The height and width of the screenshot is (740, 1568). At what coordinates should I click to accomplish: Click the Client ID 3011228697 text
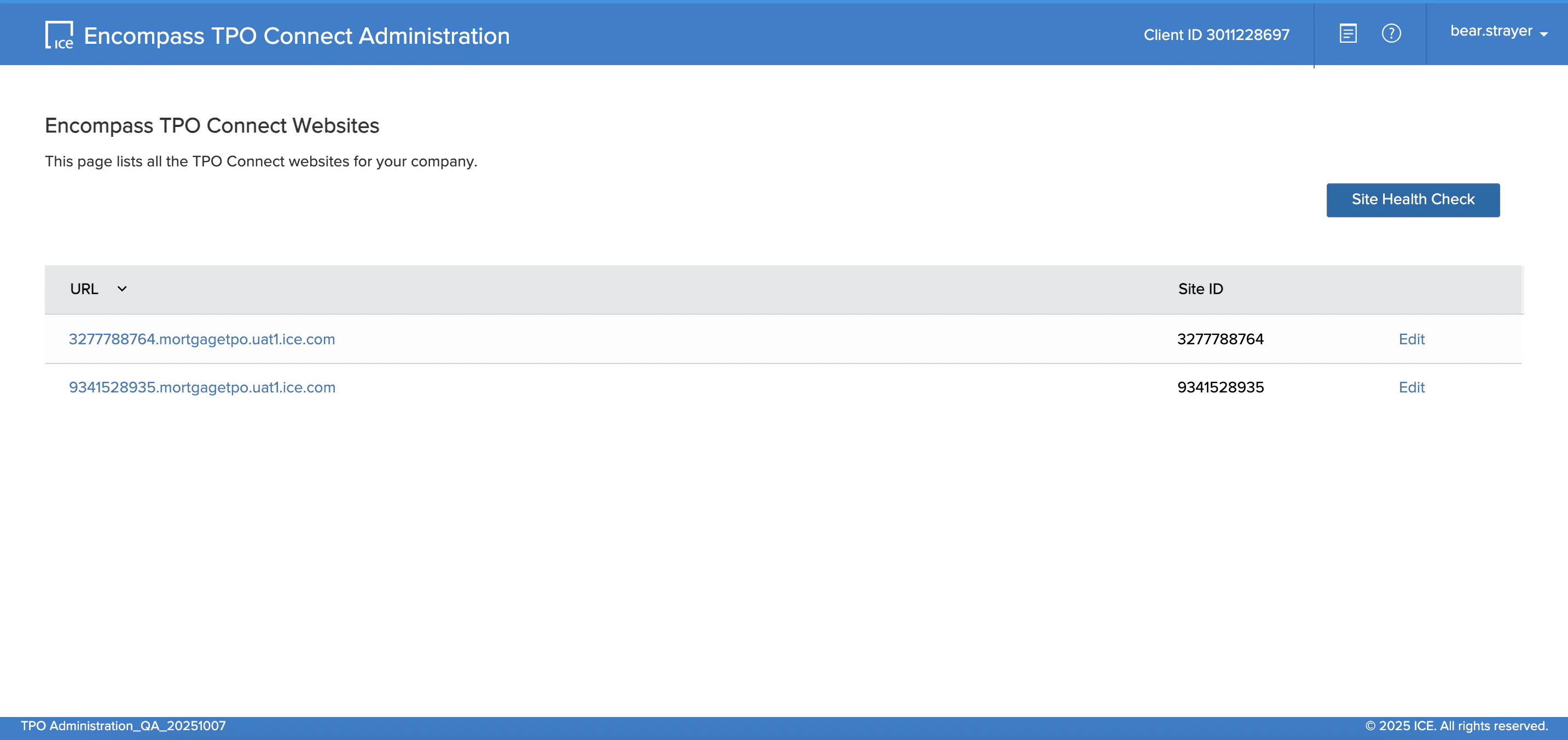(1216, 34)
